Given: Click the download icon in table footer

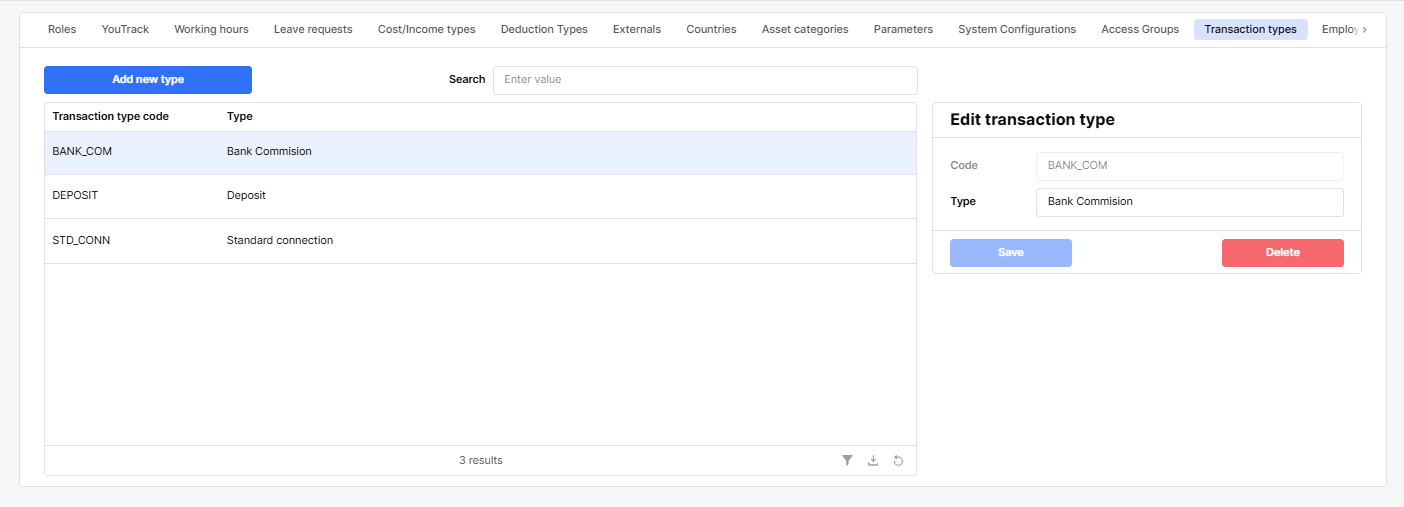Looking at the screenshot, I should 873,460.
